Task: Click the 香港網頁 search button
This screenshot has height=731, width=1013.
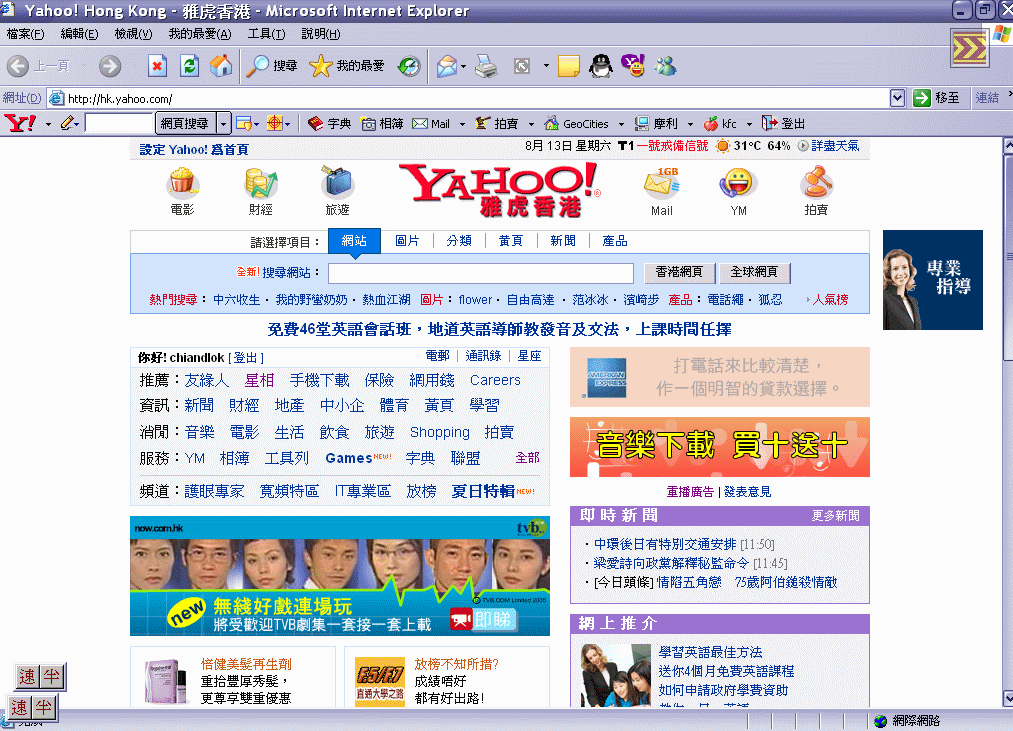Action: (x=679, y=272)
